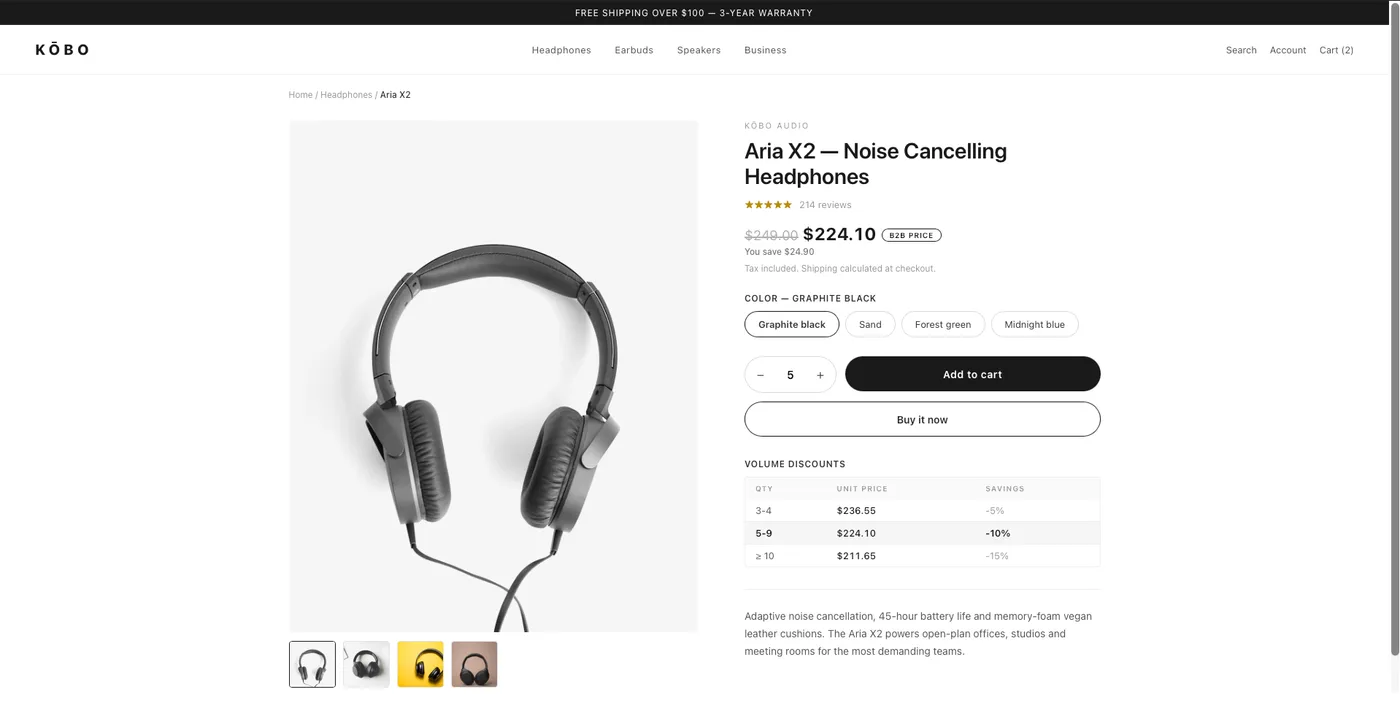View the brown background headphones thumbnail

tap(474, 664)
